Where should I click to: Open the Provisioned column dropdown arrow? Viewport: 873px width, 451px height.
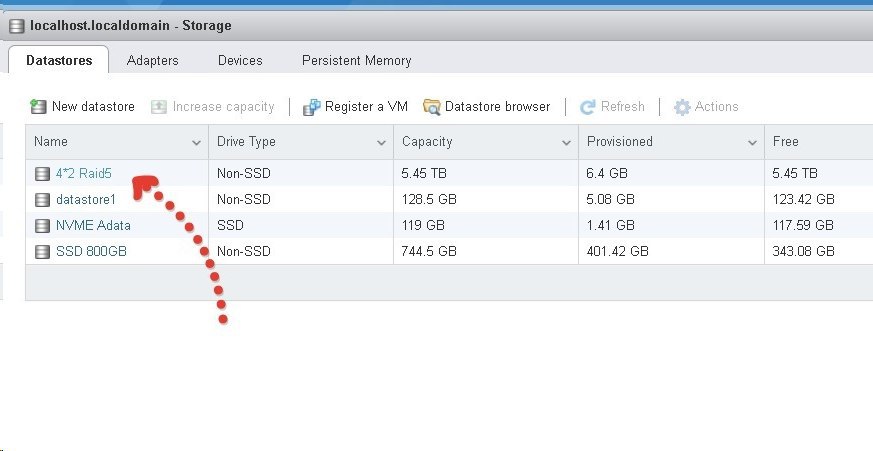click(x=752, y=143)
